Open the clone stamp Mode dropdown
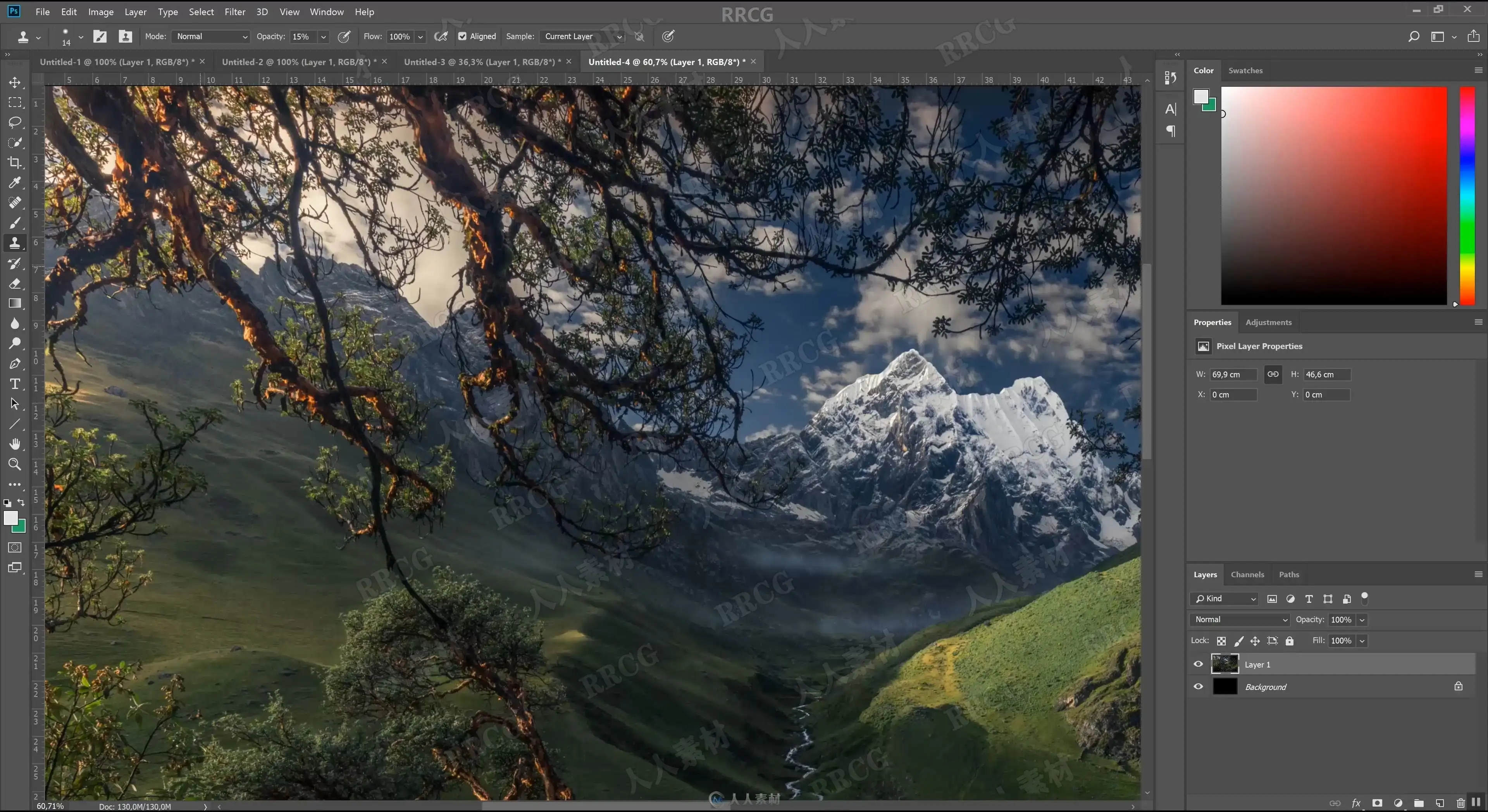1488x812 pixels. [x=211, y=36]
